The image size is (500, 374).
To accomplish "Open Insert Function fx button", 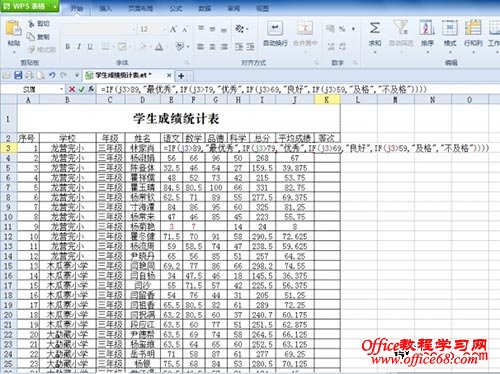I will pos(91,89).
